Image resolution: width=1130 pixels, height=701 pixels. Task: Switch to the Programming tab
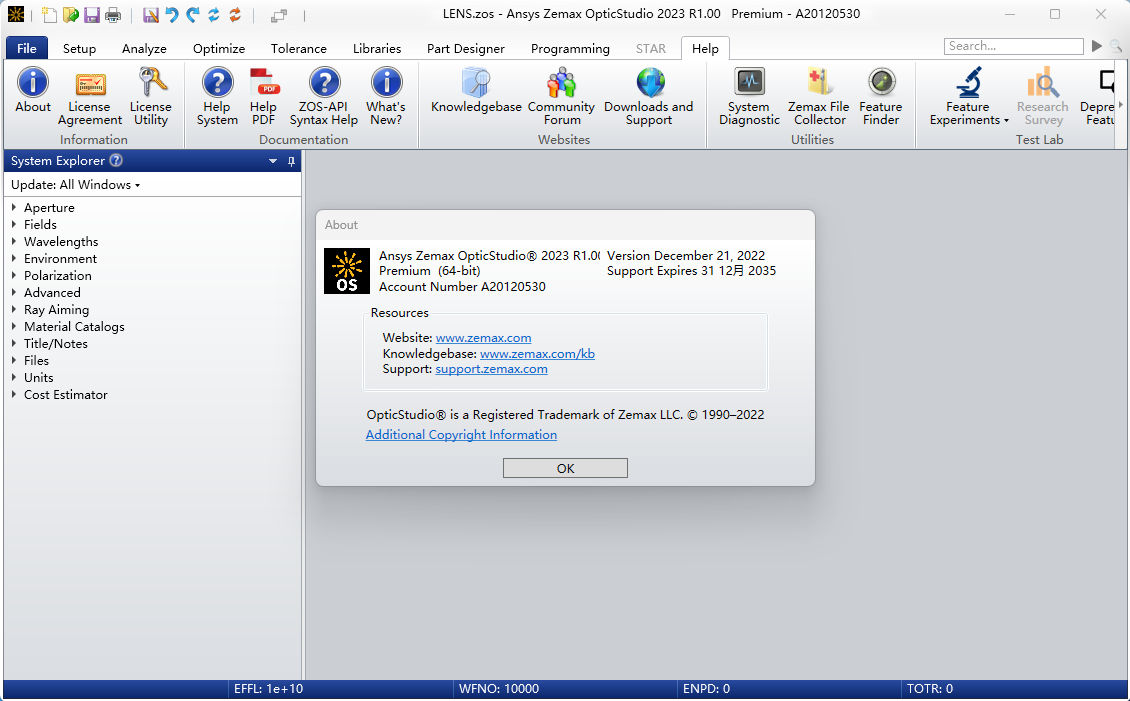(570, 48)
